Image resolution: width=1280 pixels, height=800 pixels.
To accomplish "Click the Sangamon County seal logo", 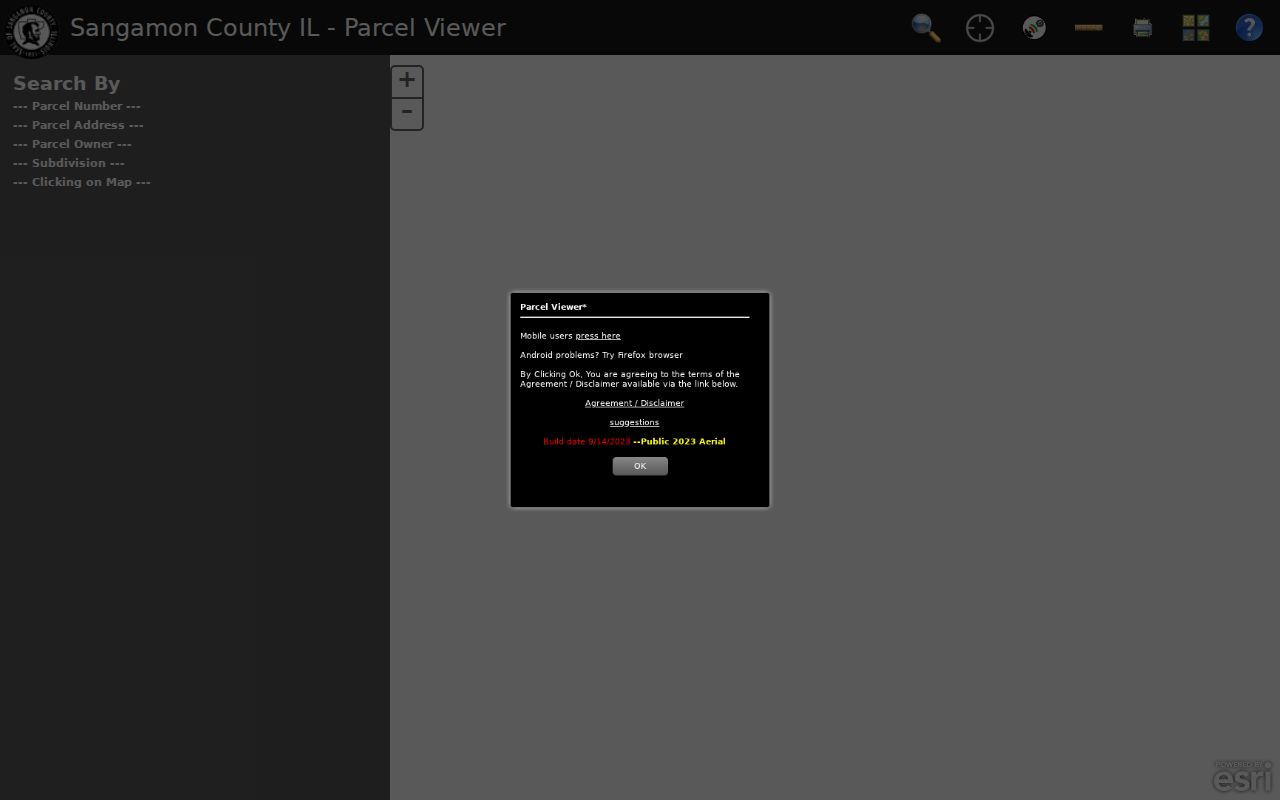I will [x=32, y=31].
